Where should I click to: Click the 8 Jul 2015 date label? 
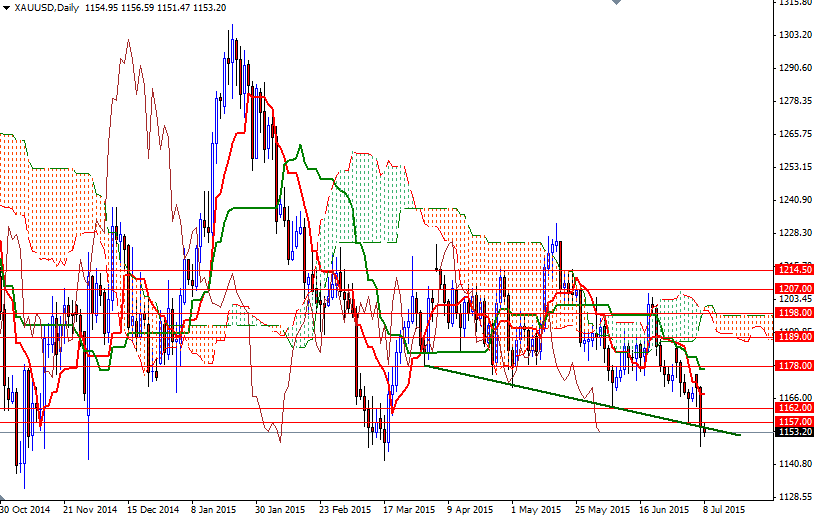coord(723,508)
